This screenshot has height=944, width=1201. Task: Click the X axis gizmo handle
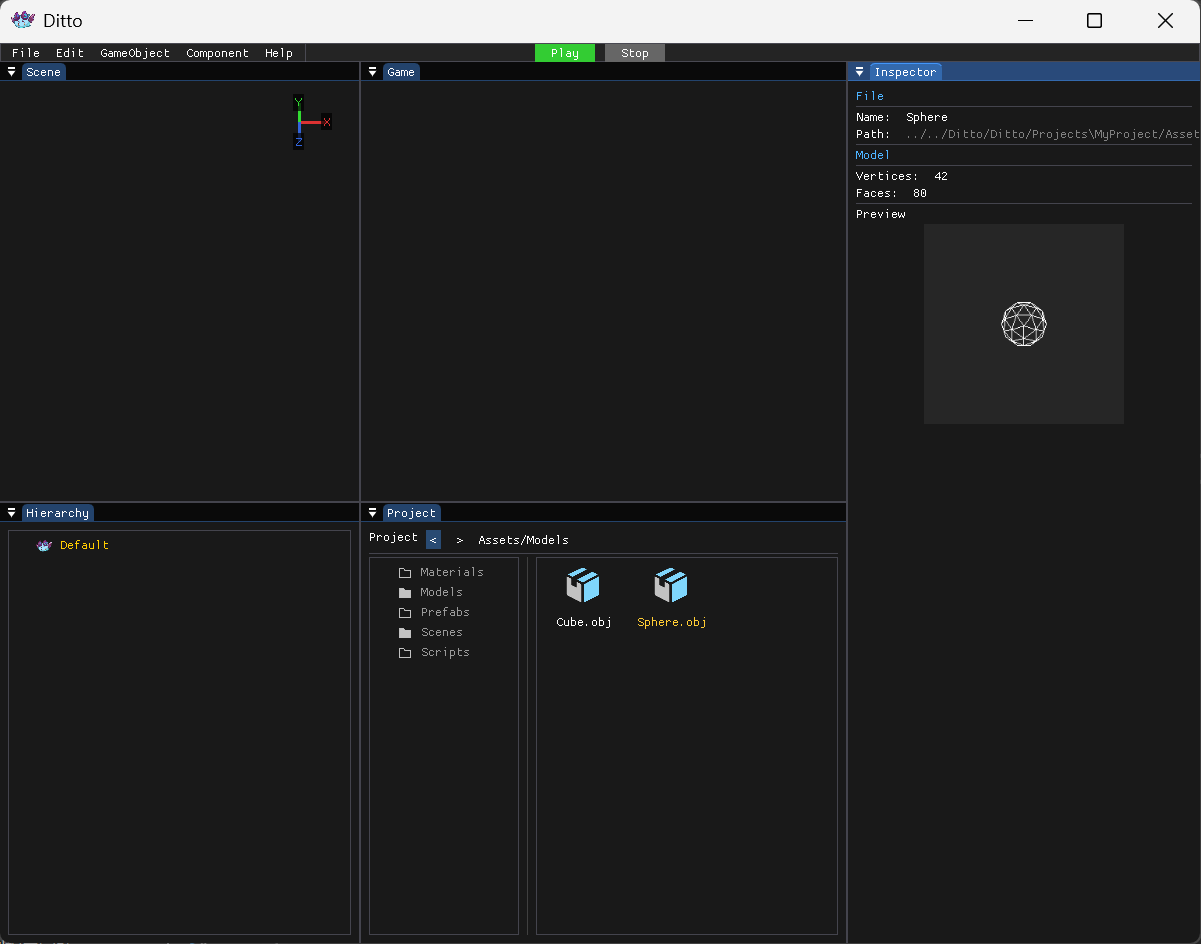tap(326, 122)
